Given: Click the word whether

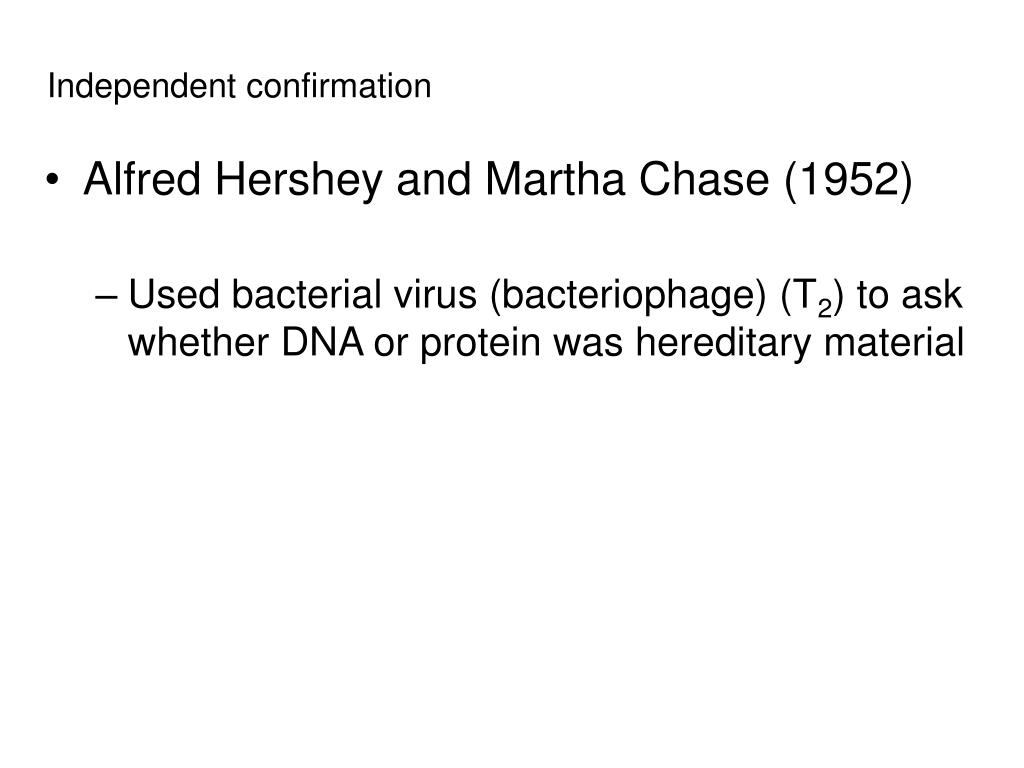Looking at the screenshot, I should 199,342.
